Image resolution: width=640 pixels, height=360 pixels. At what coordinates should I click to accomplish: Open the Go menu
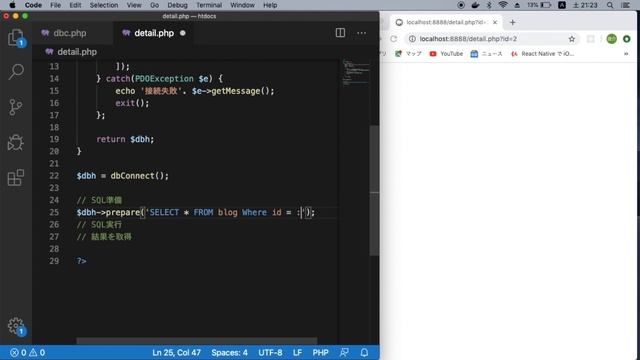154,5
